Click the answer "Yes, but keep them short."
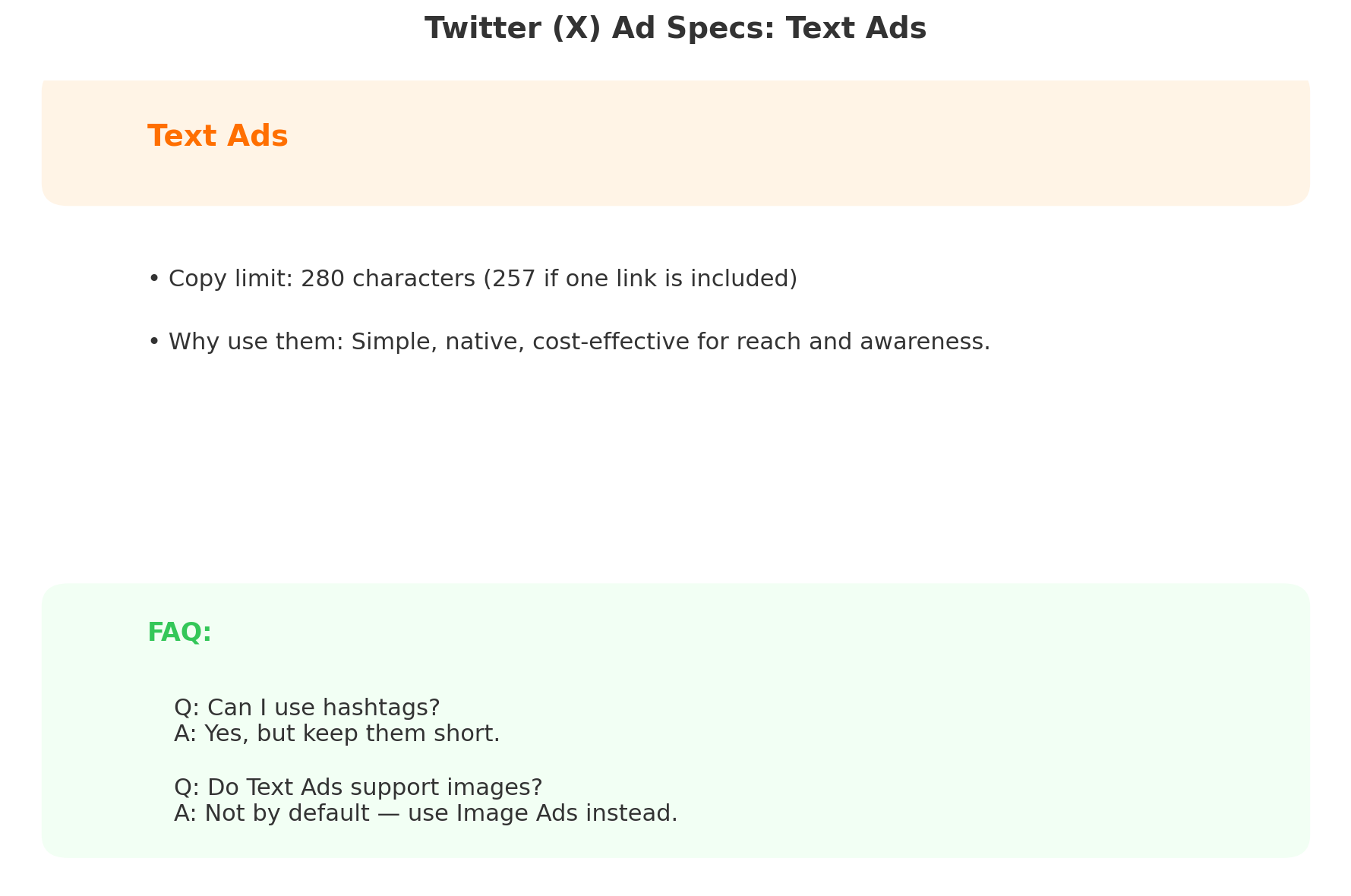 [x=352, y=734]
